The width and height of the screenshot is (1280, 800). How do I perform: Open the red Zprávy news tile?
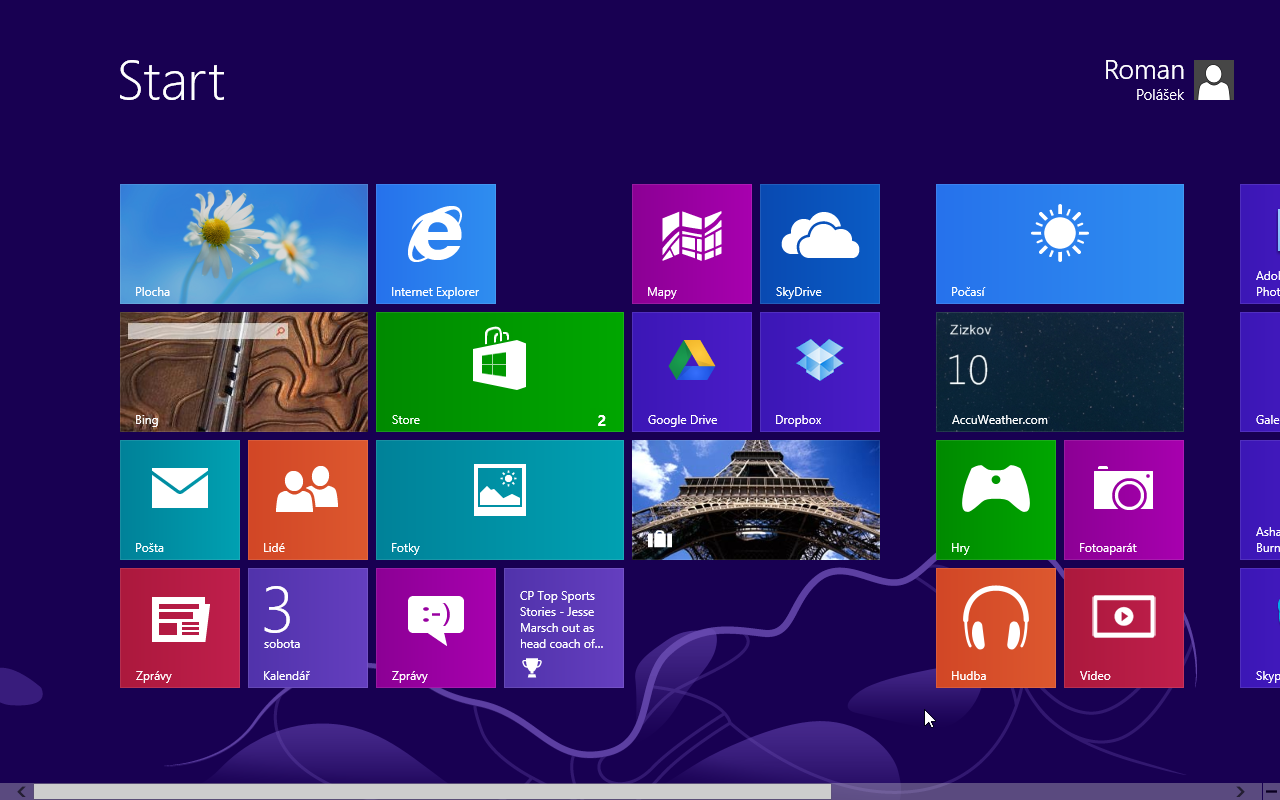point(180,628)
